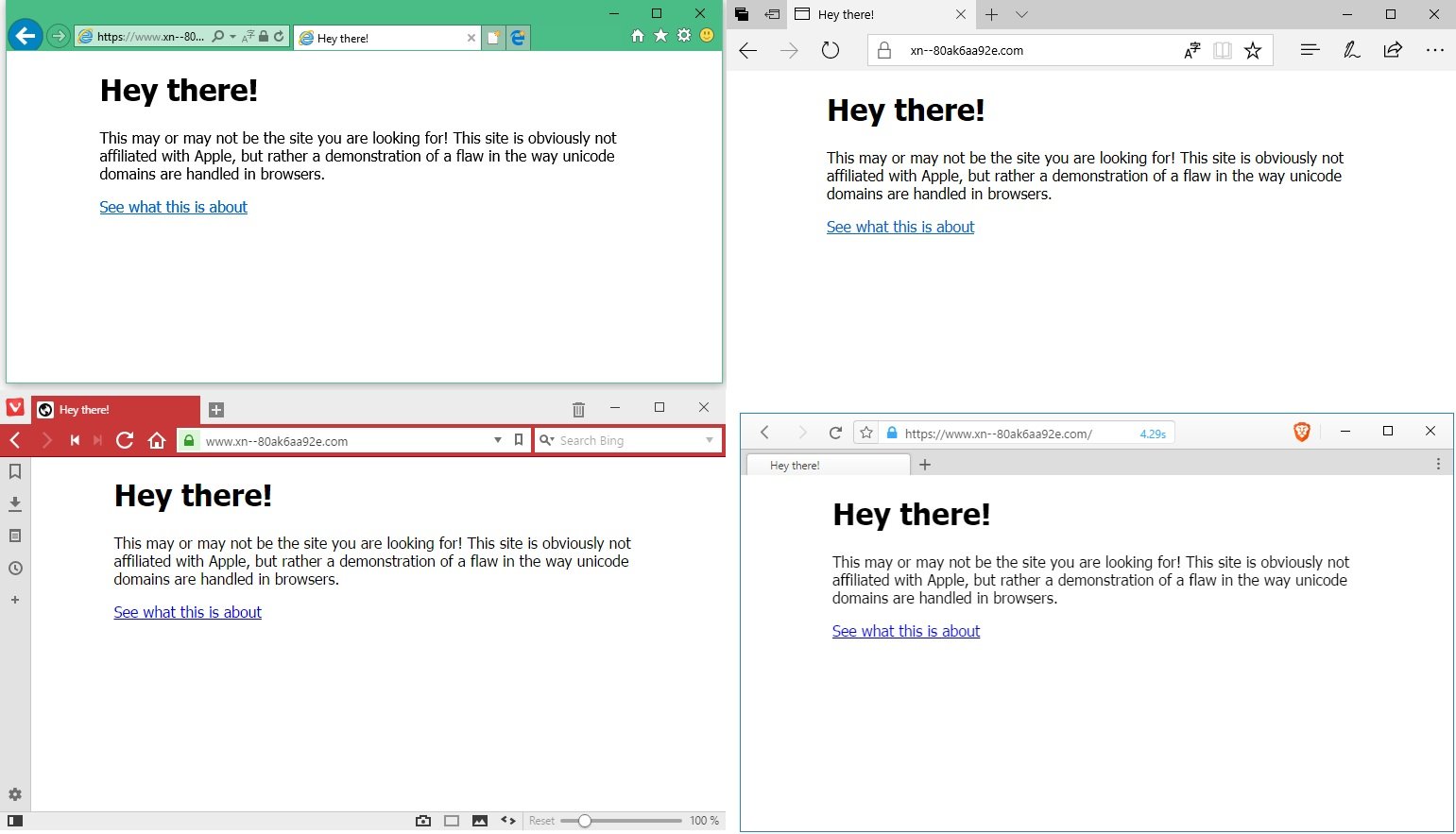
Task: Open Edge tab list chevron
Action: point(1021,14)
